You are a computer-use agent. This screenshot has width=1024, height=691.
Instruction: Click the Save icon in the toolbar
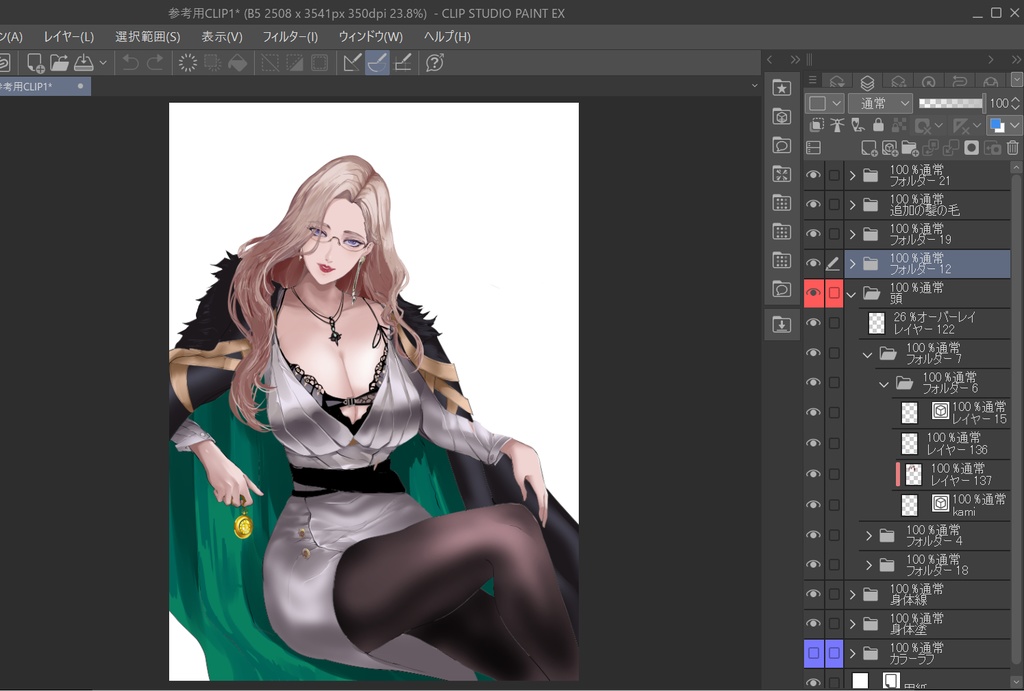pyautogui.click(x=84, y=63)
